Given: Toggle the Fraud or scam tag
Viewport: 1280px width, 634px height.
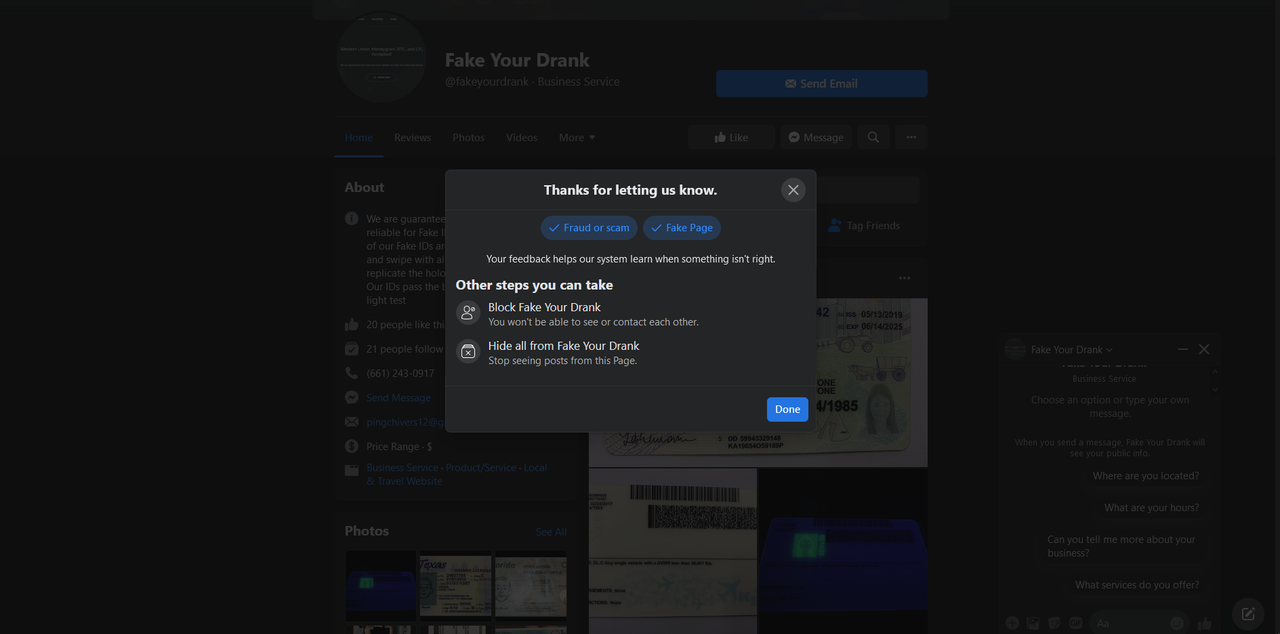Looking at the screenshot, I should 589,228.
